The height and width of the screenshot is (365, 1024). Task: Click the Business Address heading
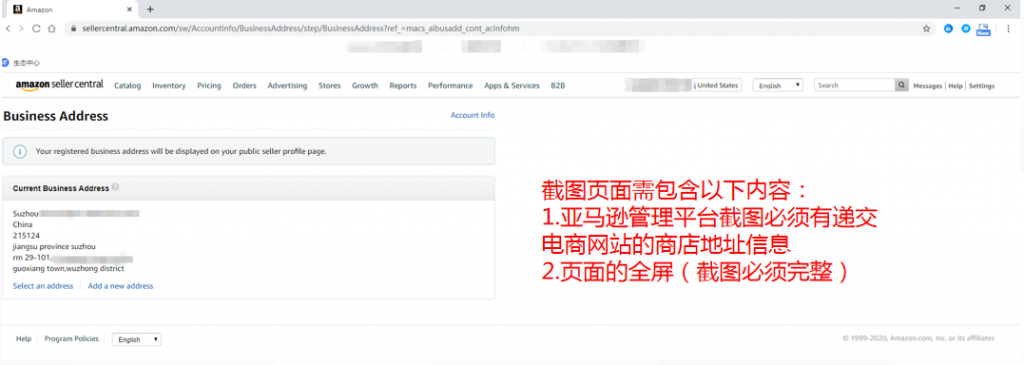(56, 116)
